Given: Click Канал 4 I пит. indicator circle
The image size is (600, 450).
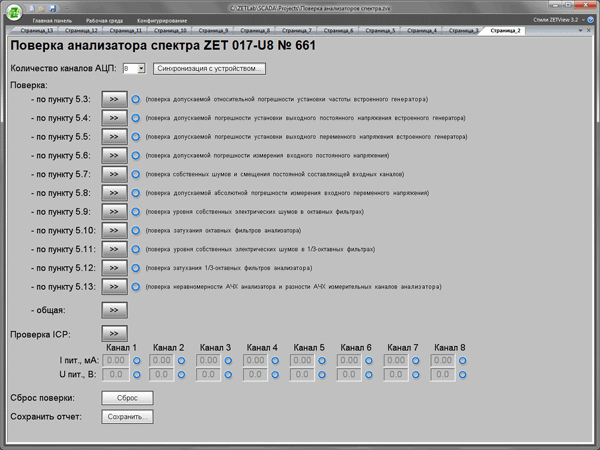Looking at the screenshot, I should [275, 360].
